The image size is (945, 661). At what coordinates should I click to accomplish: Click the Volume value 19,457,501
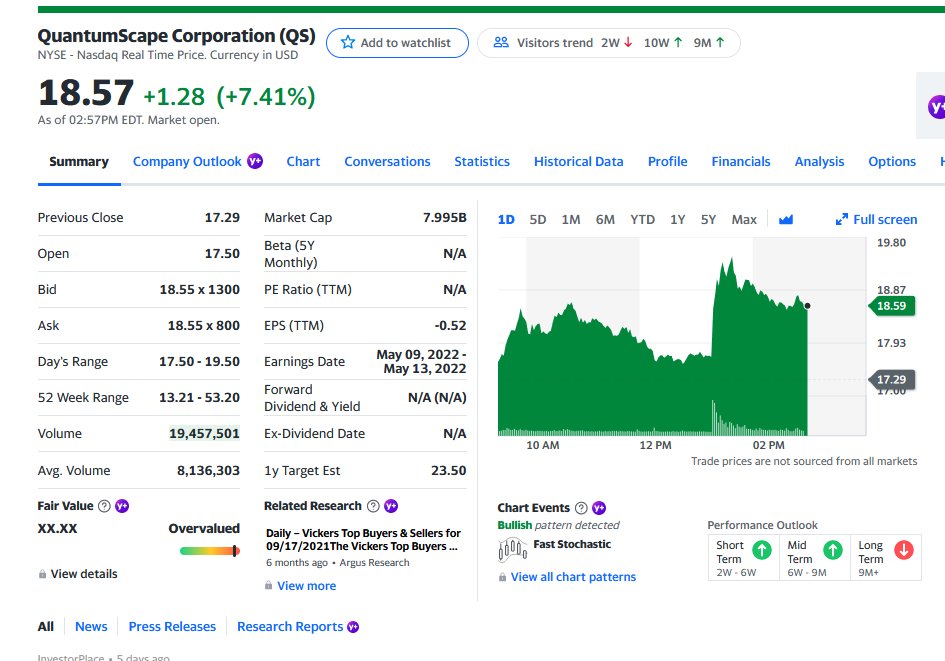tap(204, 433)
